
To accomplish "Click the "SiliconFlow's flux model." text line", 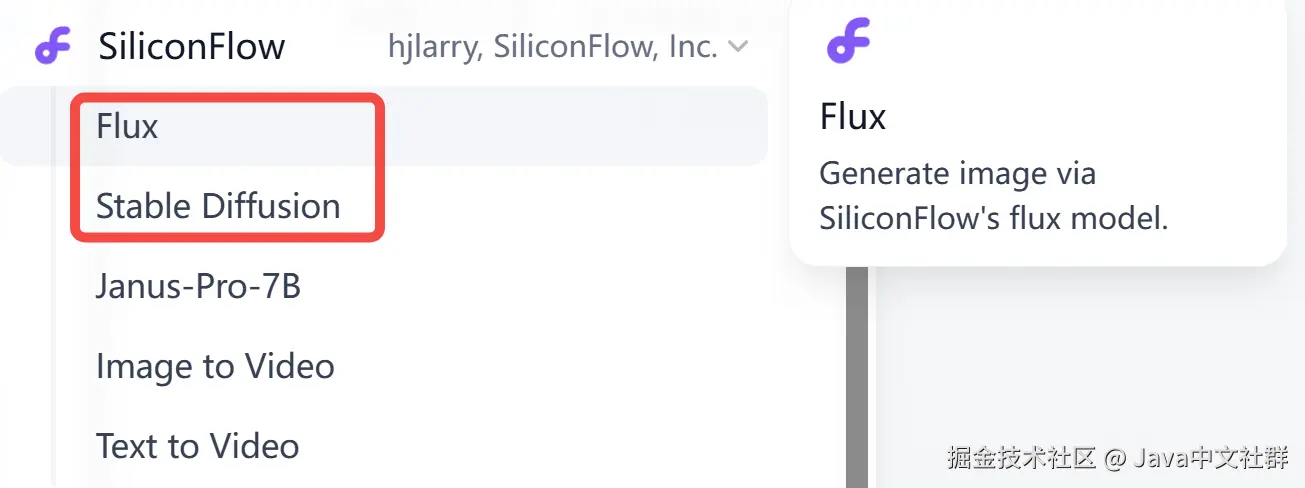I will (993, 218).
